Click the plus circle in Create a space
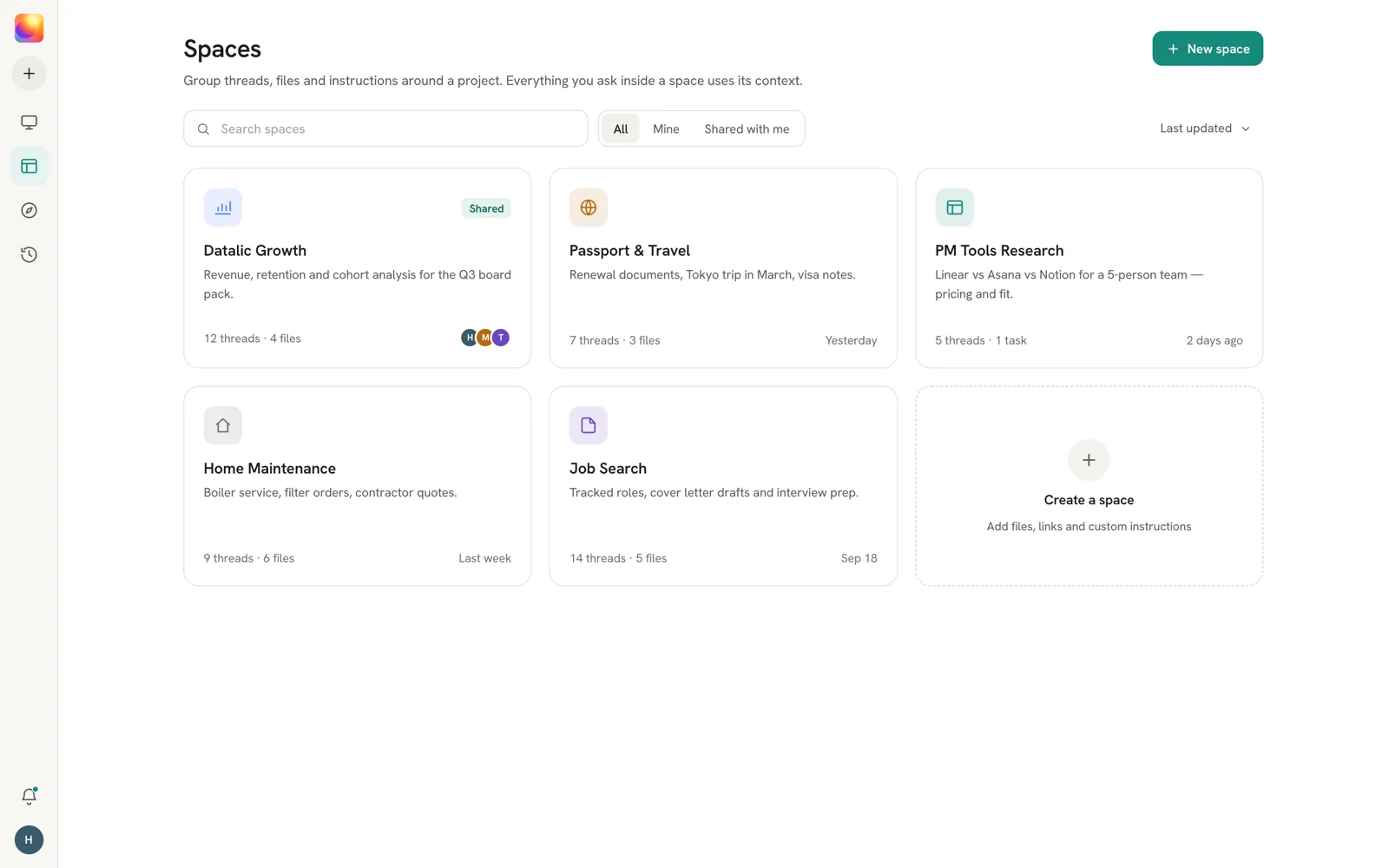The image size is (1389, 868). [1089, 460]
